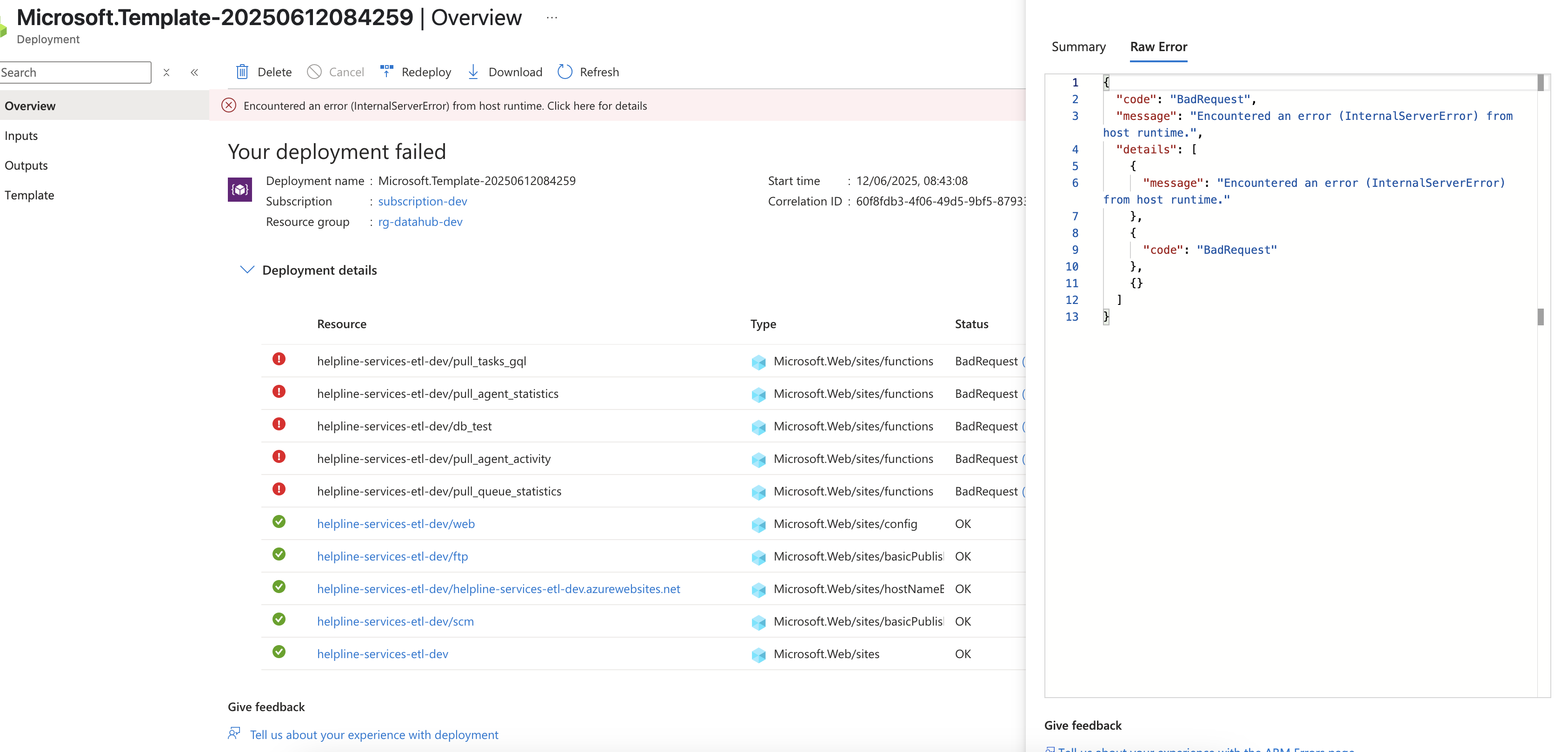Switch to the Summary tab
Screen dimensions: 1568x752
coord(1078,47)
